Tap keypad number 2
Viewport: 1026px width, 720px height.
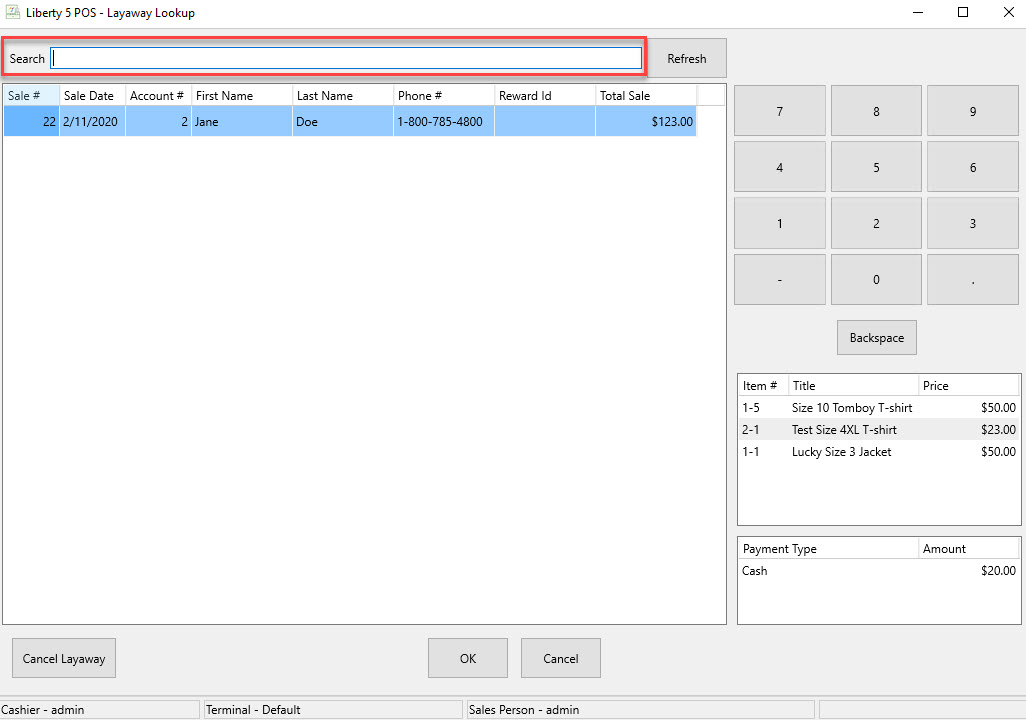click(876, 224)
